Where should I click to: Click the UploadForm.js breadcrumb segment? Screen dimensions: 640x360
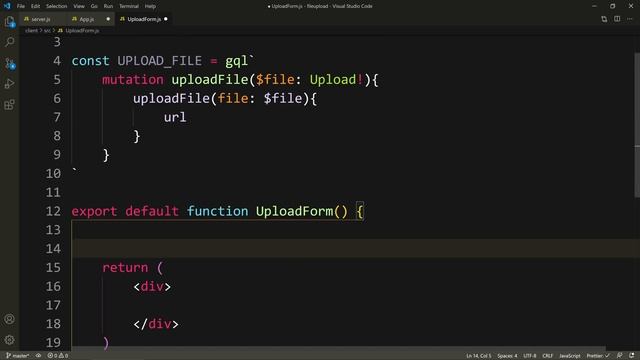click(x=82, y=31)
